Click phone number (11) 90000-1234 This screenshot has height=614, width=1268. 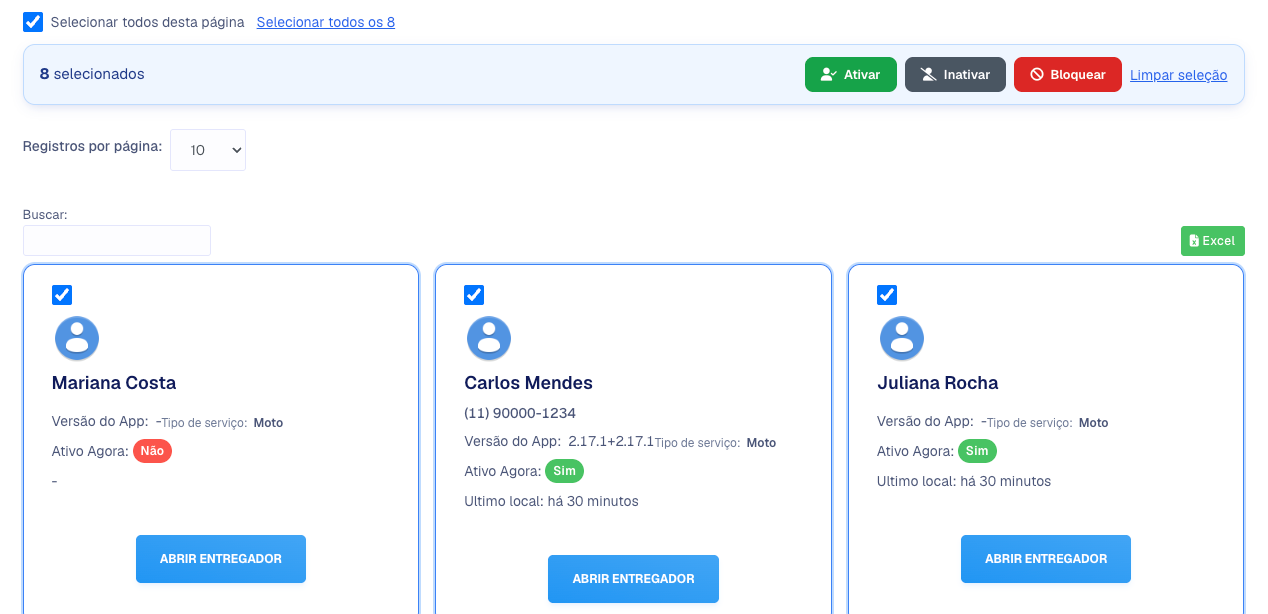520,413
